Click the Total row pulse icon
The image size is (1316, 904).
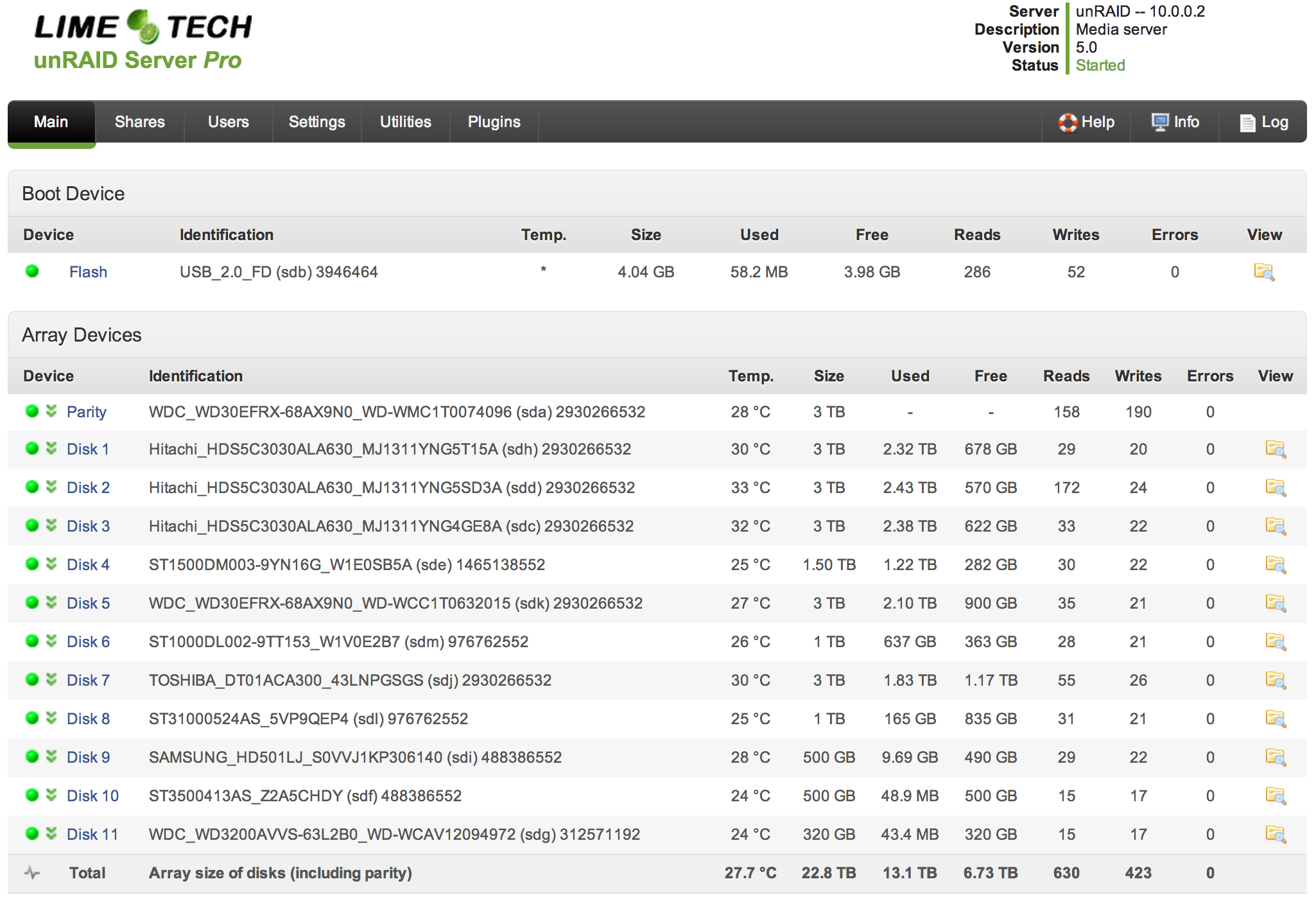click(32, 873)
